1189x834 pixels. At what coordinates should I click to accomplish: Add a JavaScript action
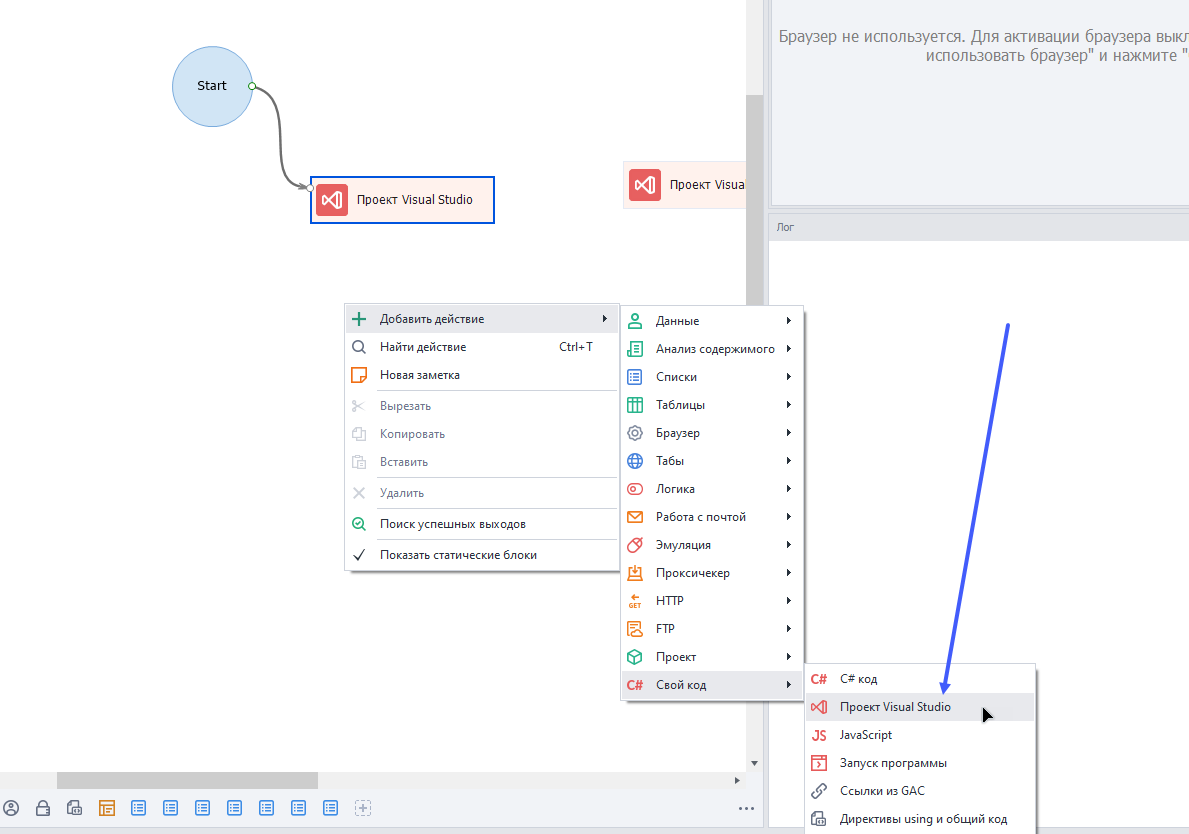pos(920,735)
